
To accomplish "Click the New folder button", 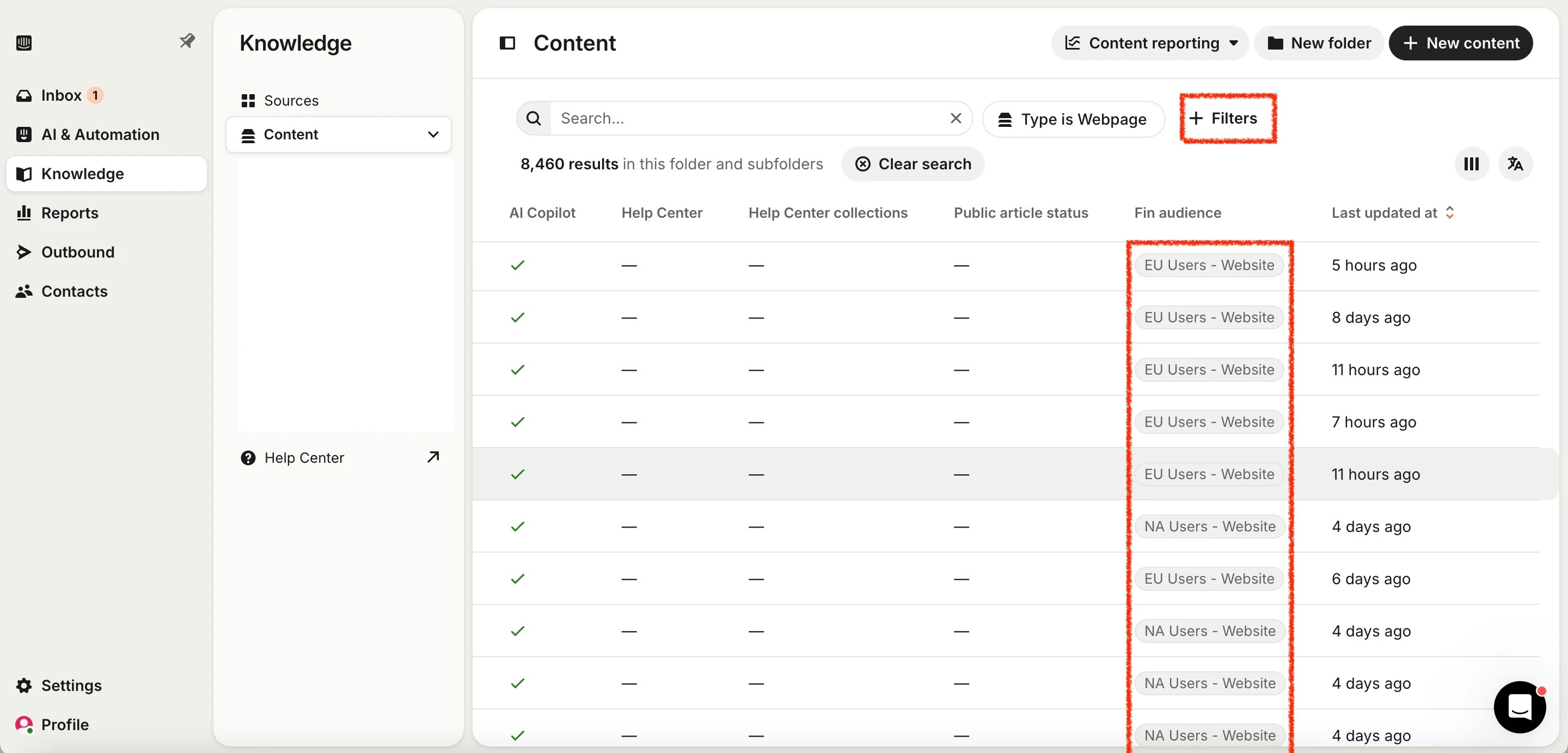I will pyautogui.click(x=1319, y=43).
